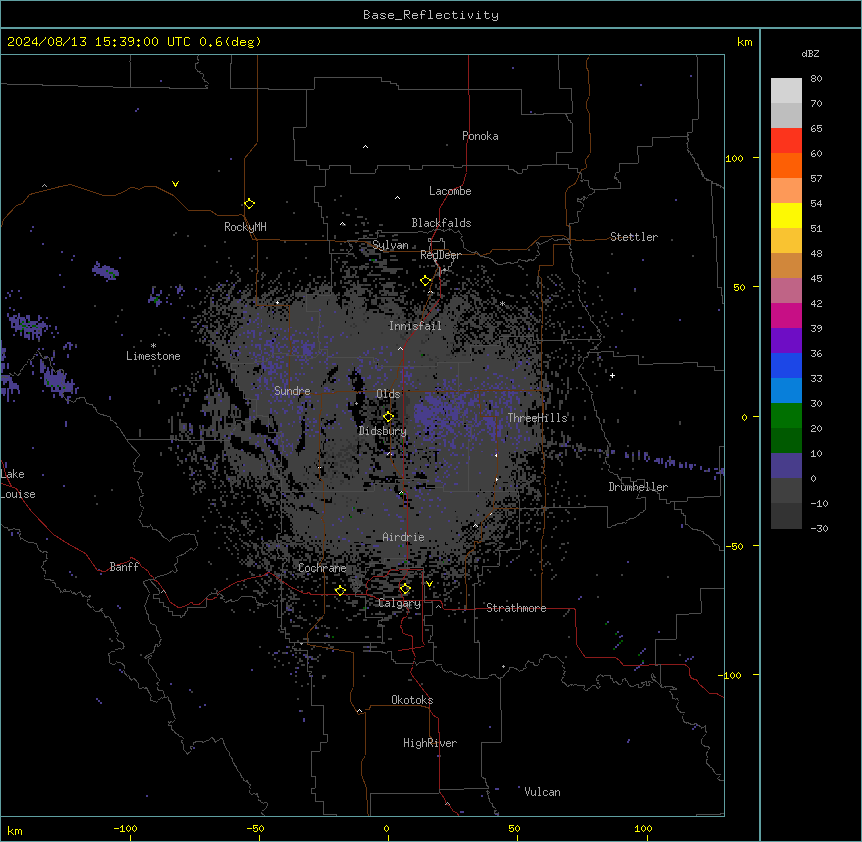Click the white plus marker north of Drumheller
The height and width of the screenshot is (842, 862).
coord(612,375)
